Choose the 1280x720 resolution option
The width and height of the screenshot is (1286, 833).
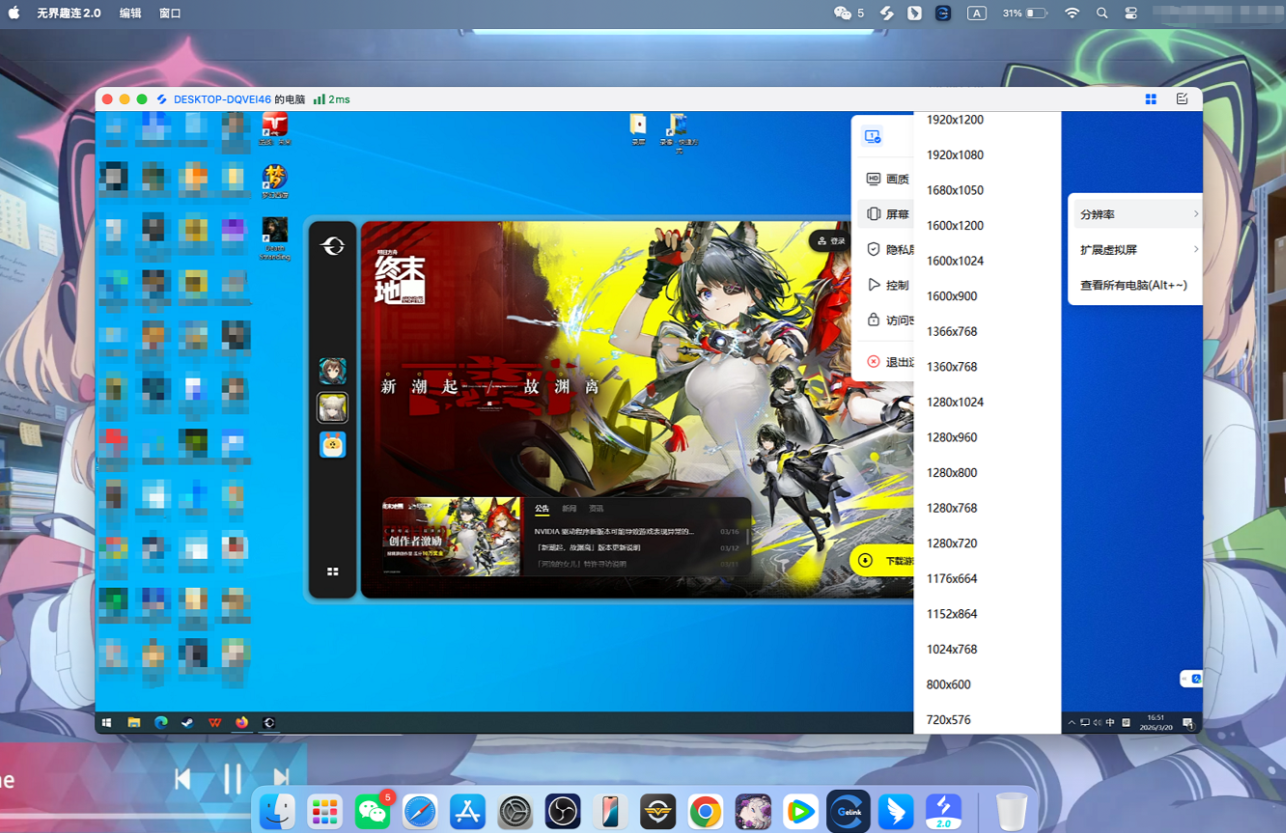[951, 543]
